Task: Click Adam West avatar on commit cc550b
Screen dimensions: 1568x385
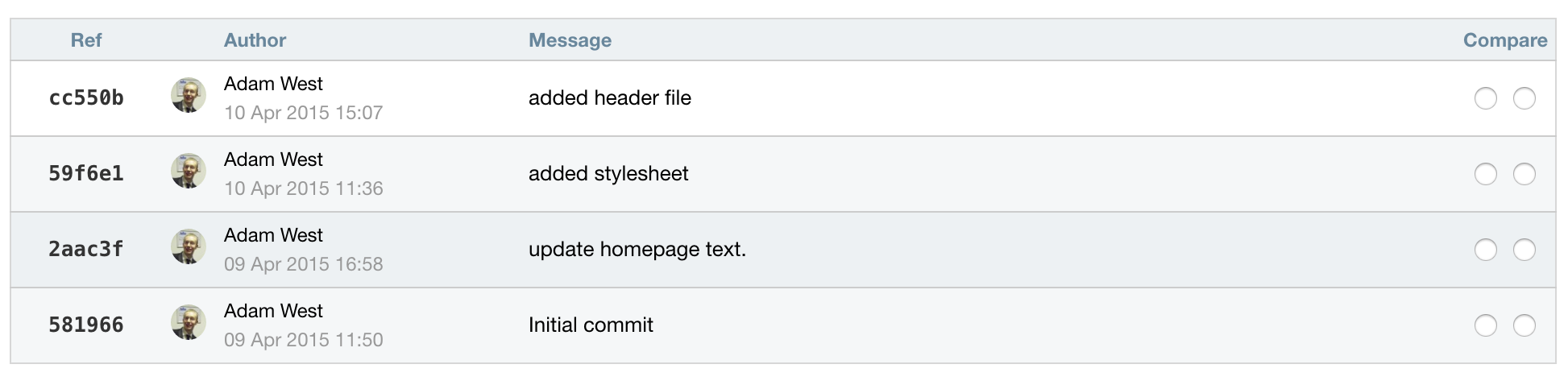Action: 189,95
